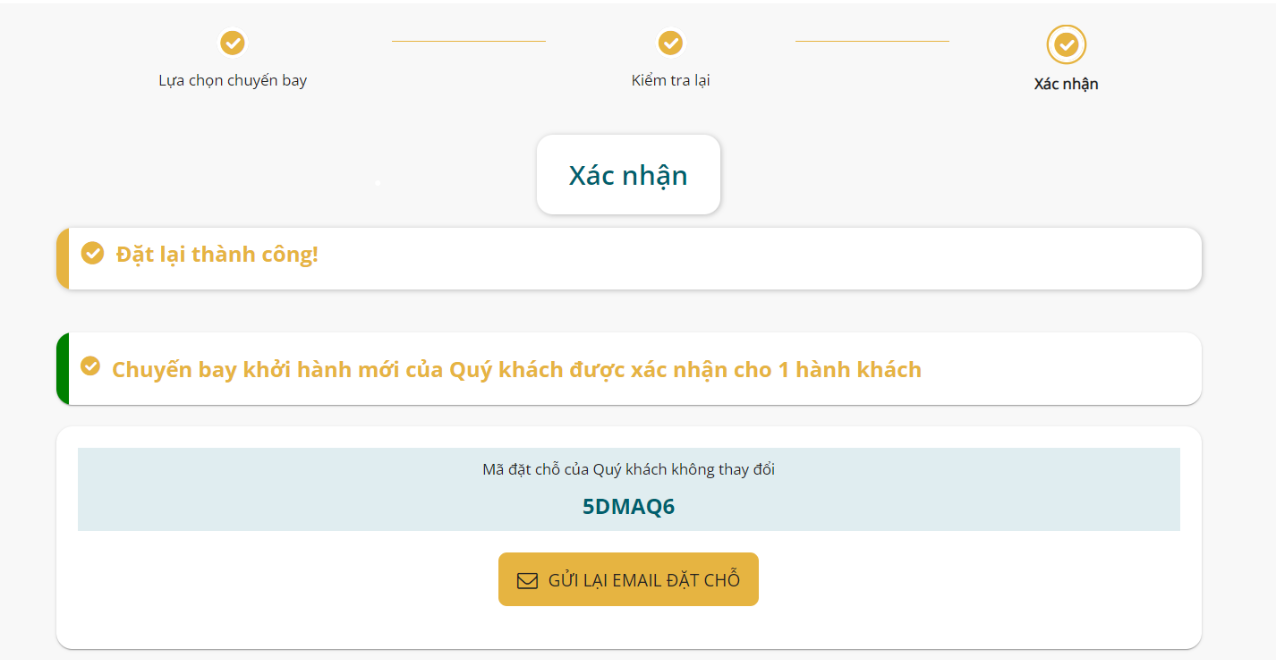1276x660 pixels.
Task: Click the Đặt lại thành công banner
Action: coord(628,258)
